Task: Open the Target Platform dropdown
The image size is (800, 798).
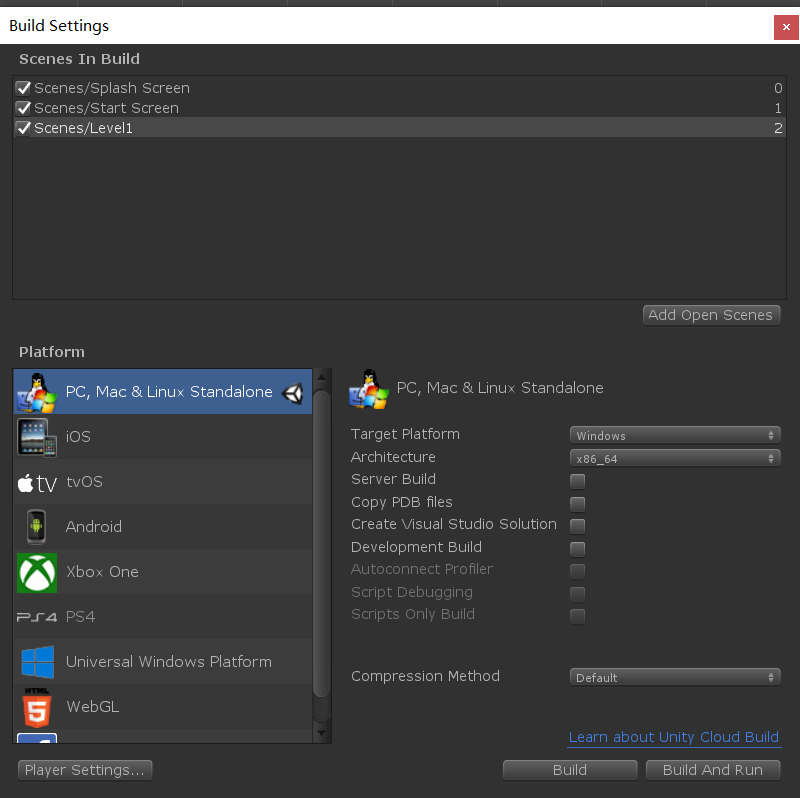Action: tap(675, 435)
